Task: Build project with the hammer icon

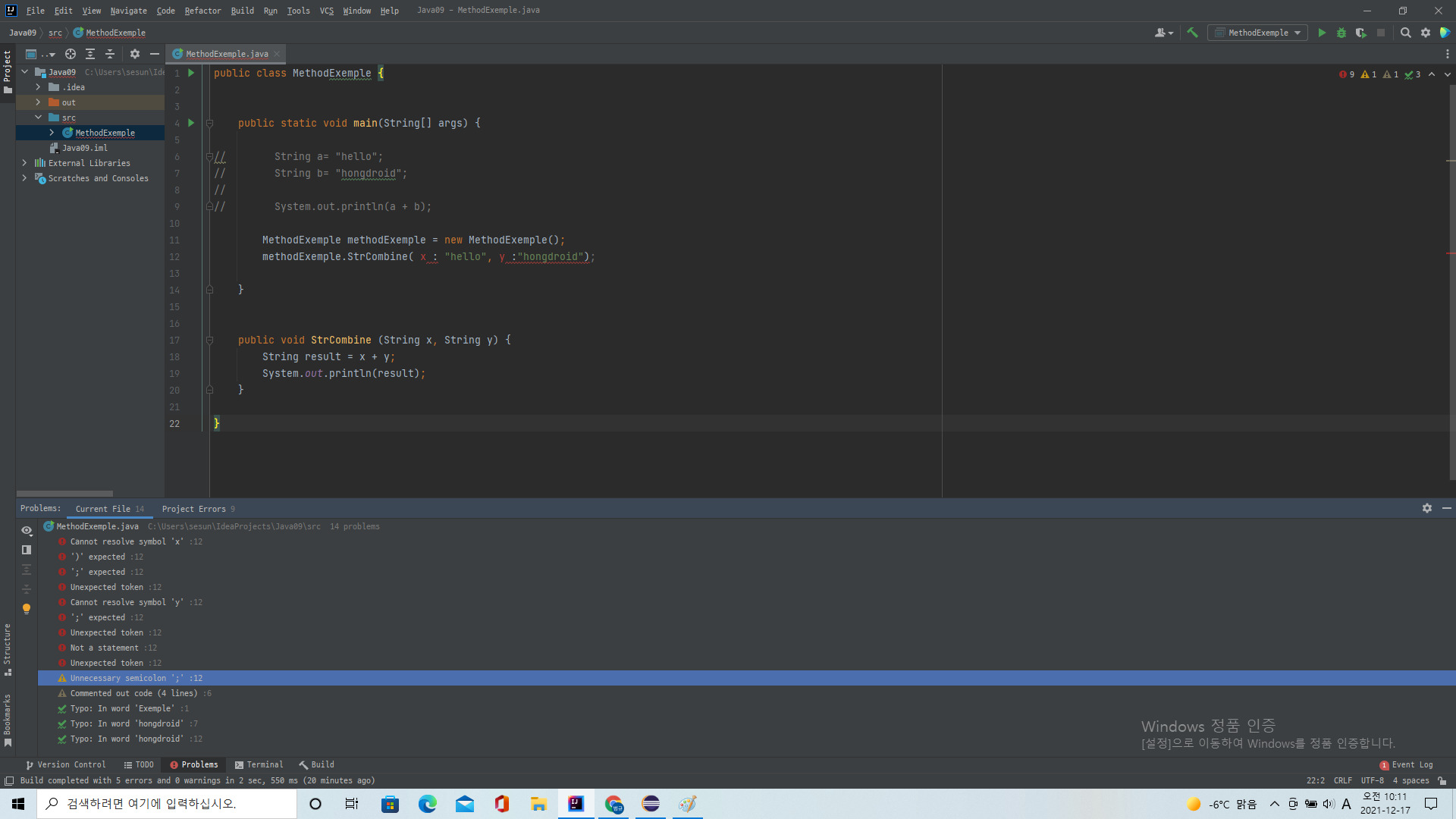Action: [1192, 33]
